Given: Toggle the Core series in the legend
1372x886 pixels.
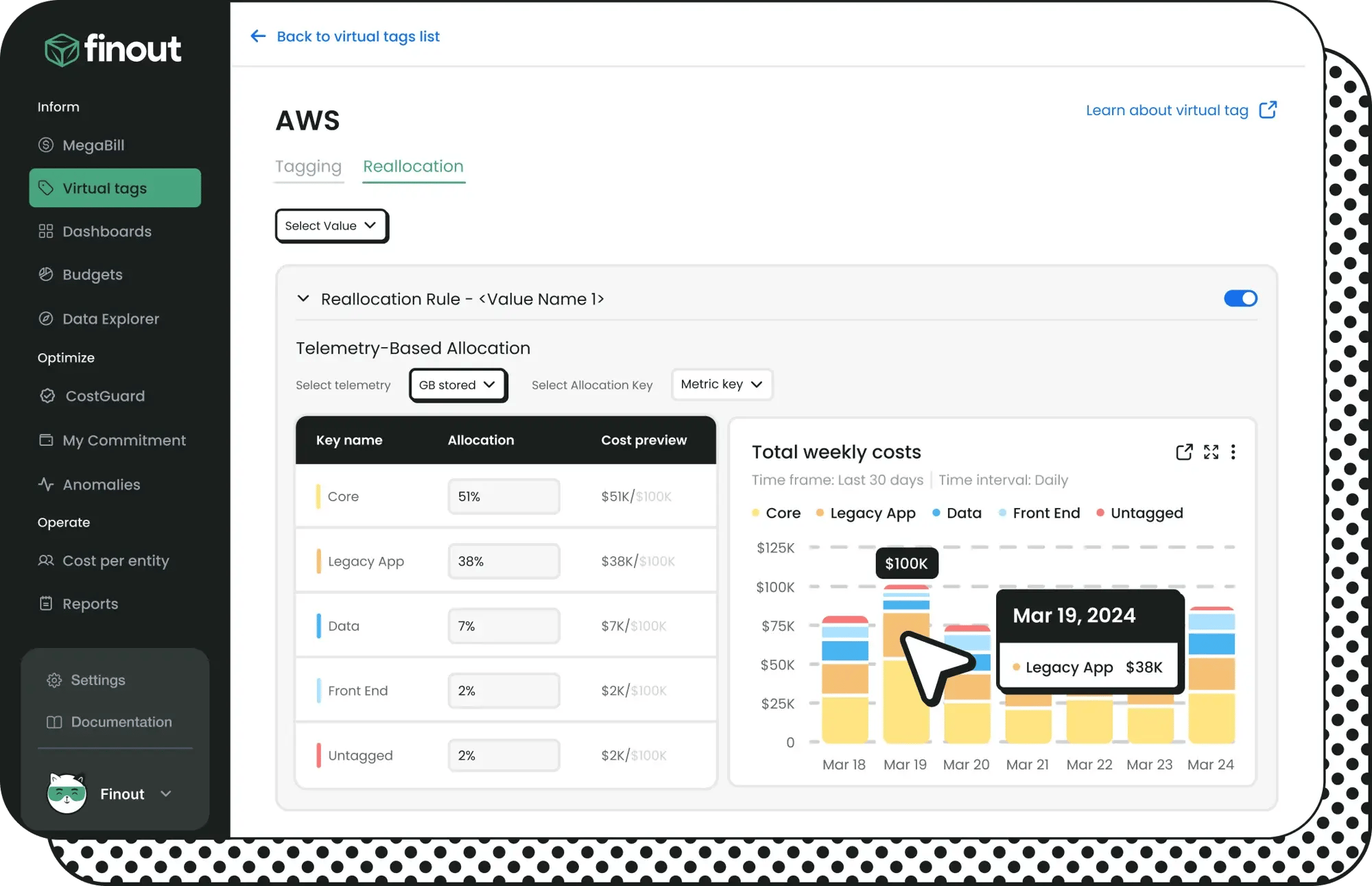Looking at the screenshot, I should click(776, 513).
